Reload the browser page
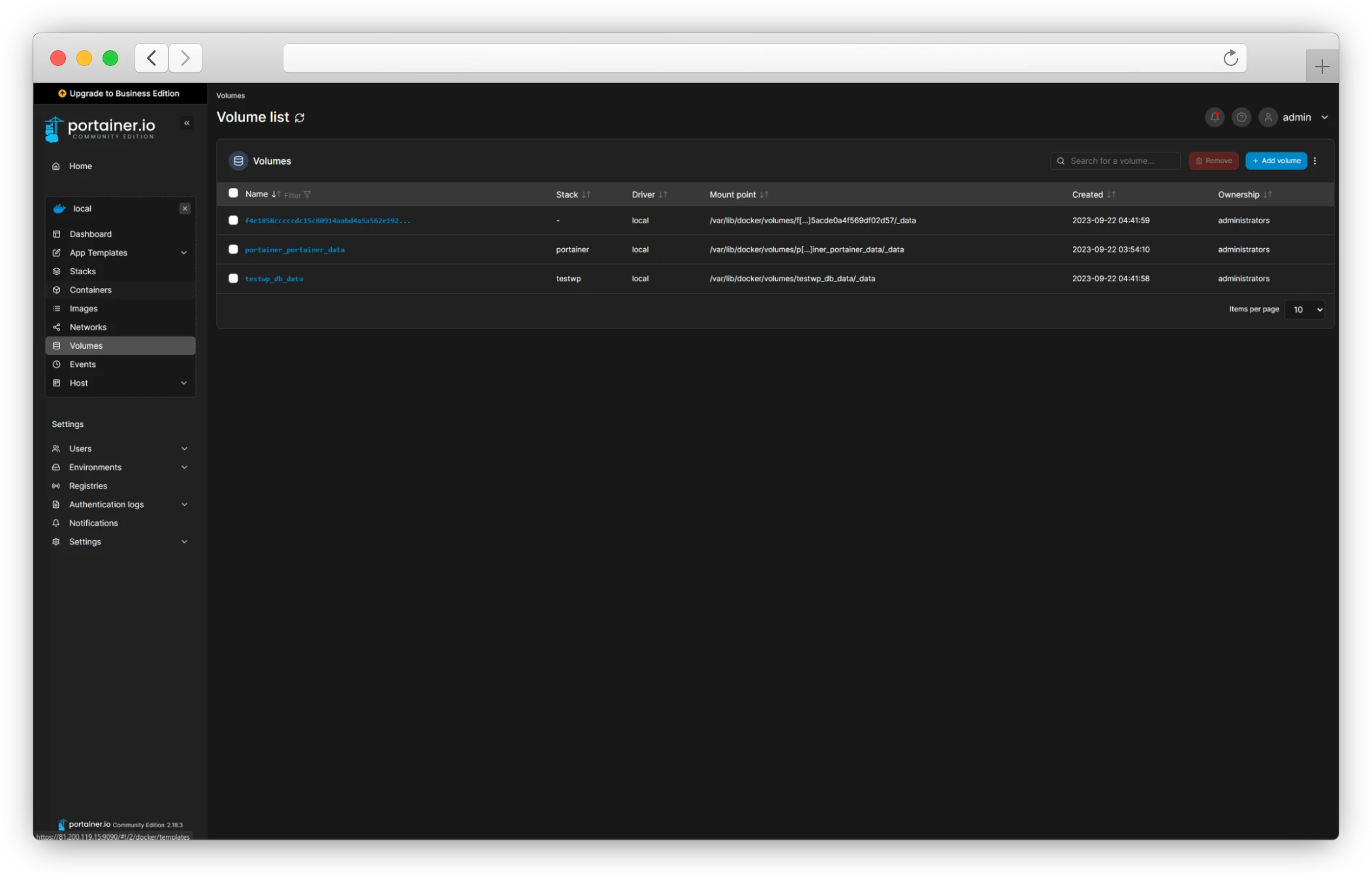The width and height of the screenshot is (1372, 873). 1230,58
